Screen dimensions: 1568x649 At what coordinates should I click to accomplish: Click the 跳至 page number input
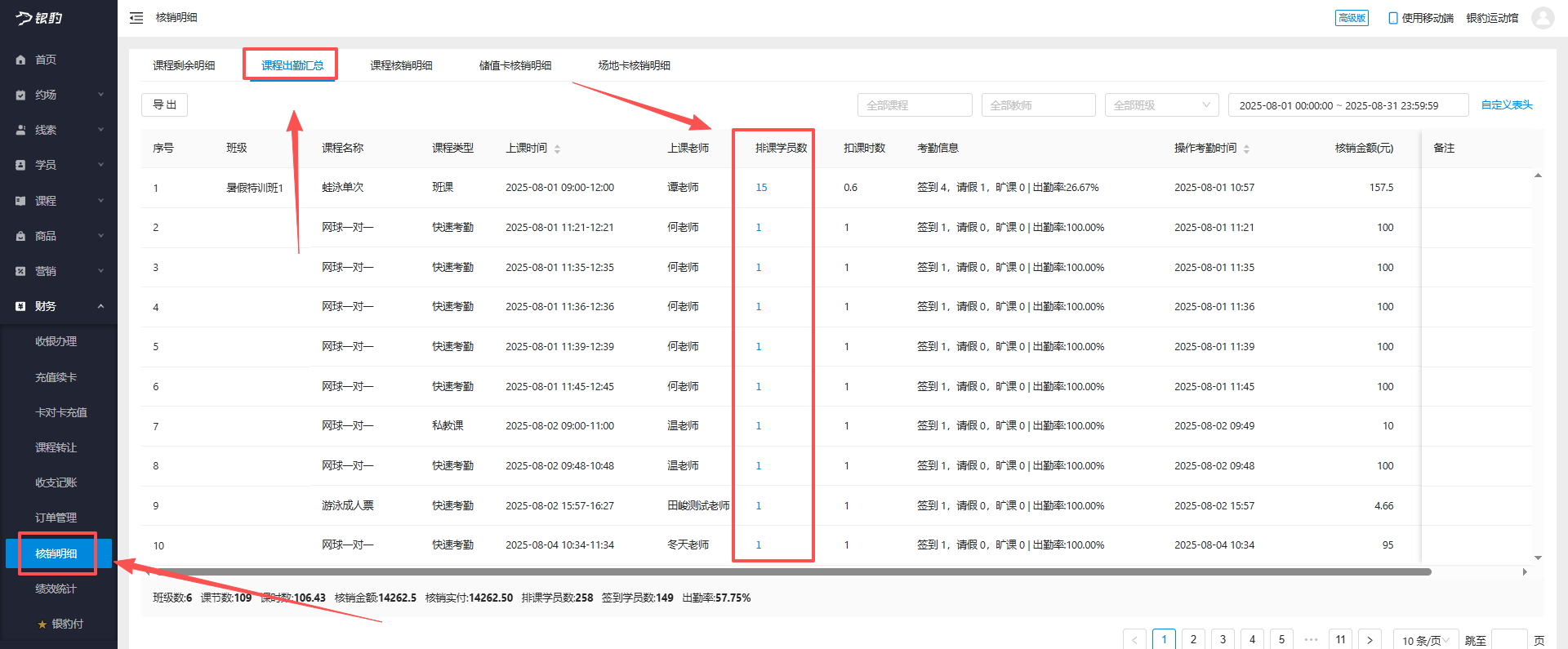tap(1509, 640)
